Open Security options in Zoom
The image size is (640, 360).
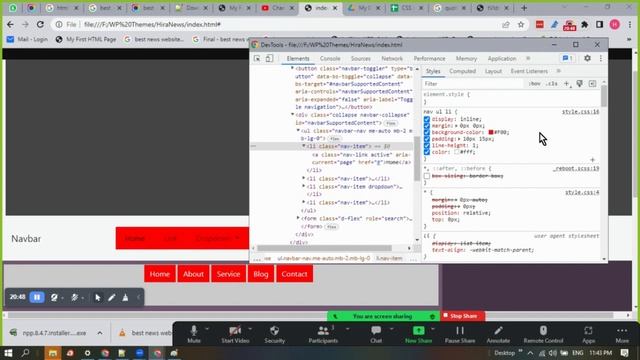coord(274,334)
